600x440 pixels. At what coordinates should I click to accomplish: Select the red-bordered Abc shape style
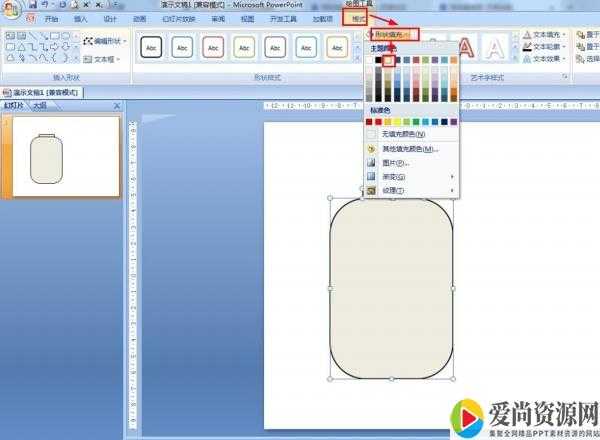212,46
